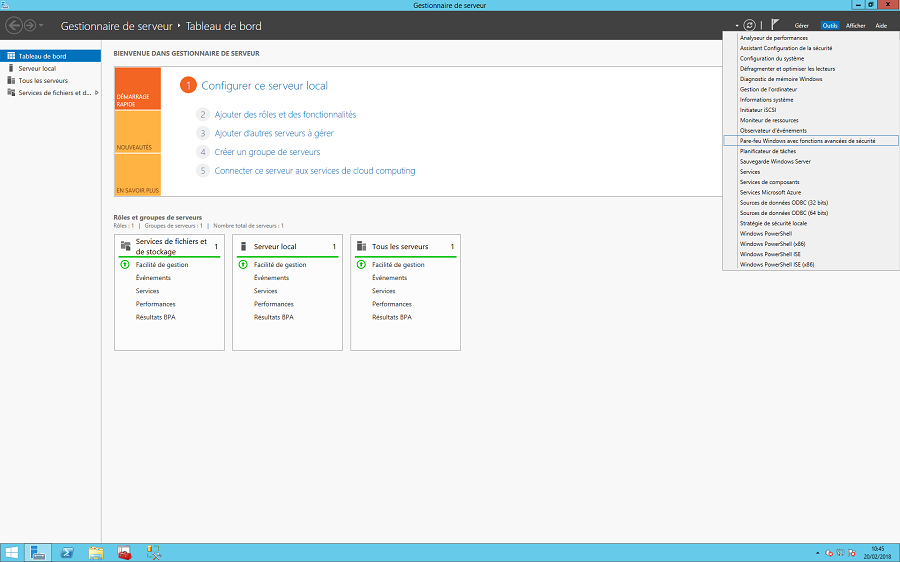Open Services de fichiers sidebar item

pyautogui.click(x=51, y=92)
